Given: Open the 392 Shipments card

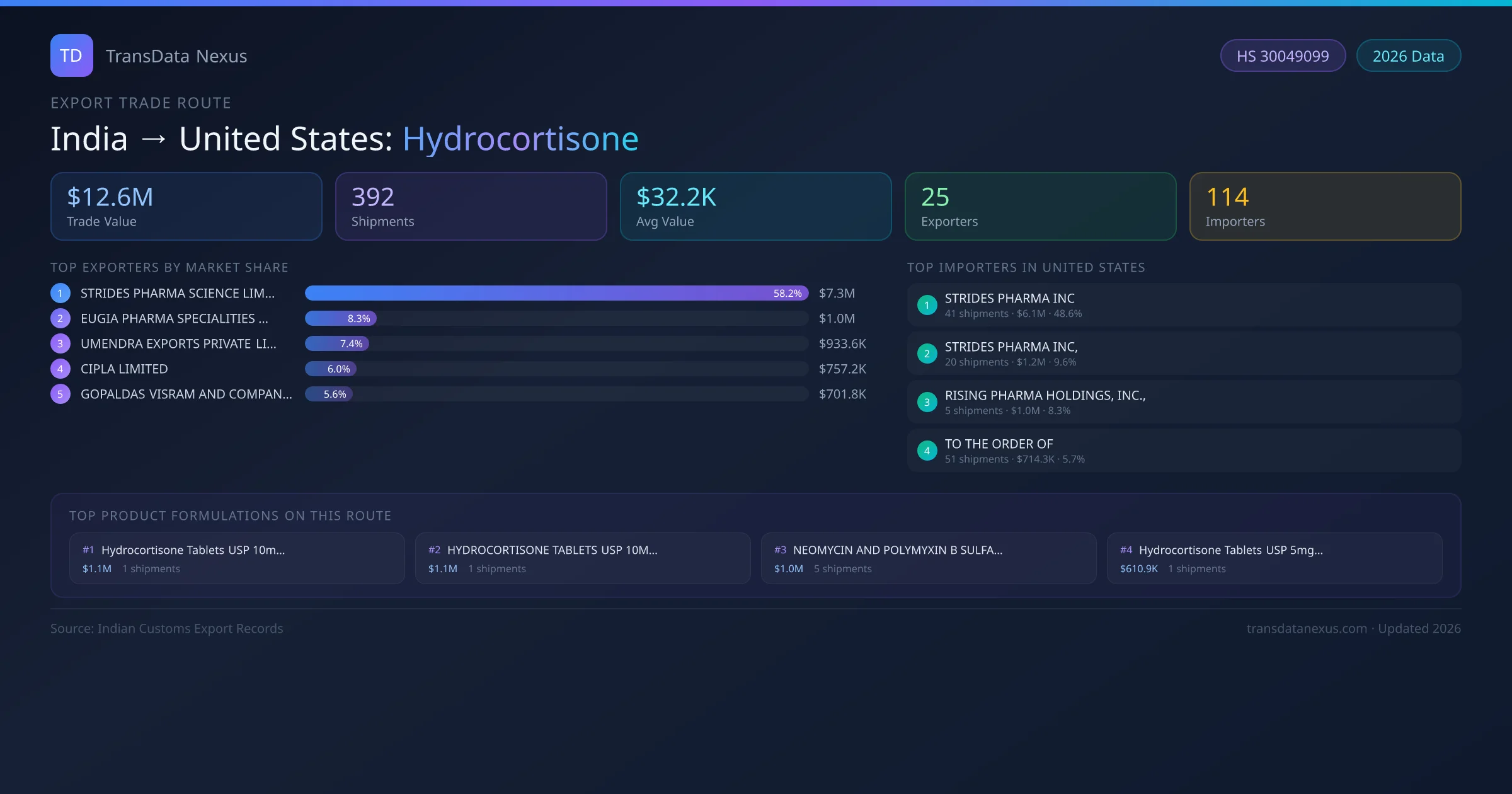Looking at the screenshot, I should tap(471, 206).
